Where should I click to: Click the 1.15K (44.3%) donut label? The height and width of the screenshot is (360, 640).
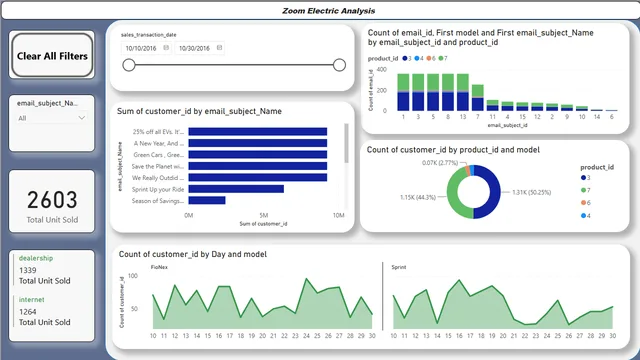(418, 197)
